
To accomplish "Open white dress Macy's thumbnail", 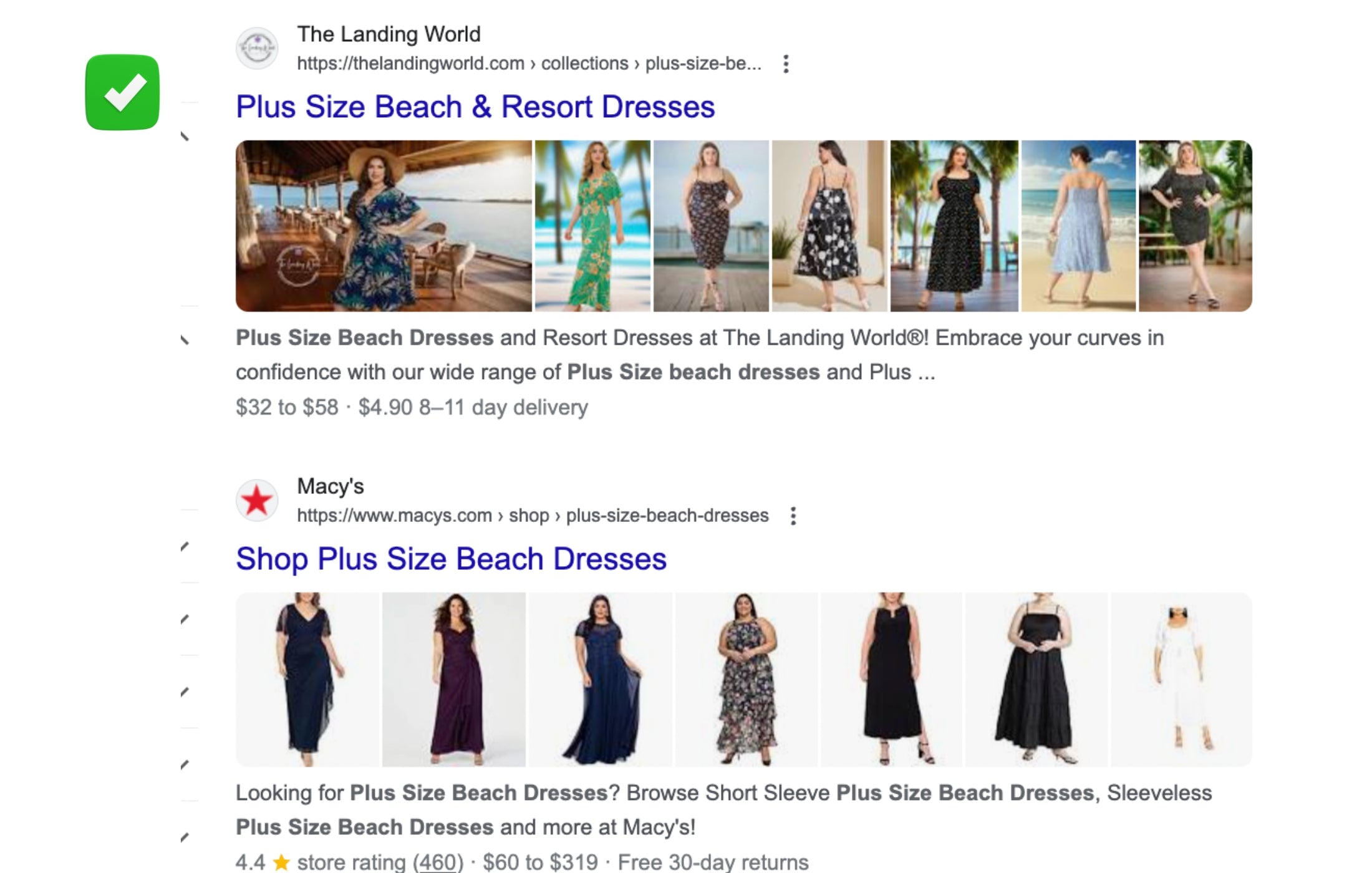I will (x=1181, y=680).
